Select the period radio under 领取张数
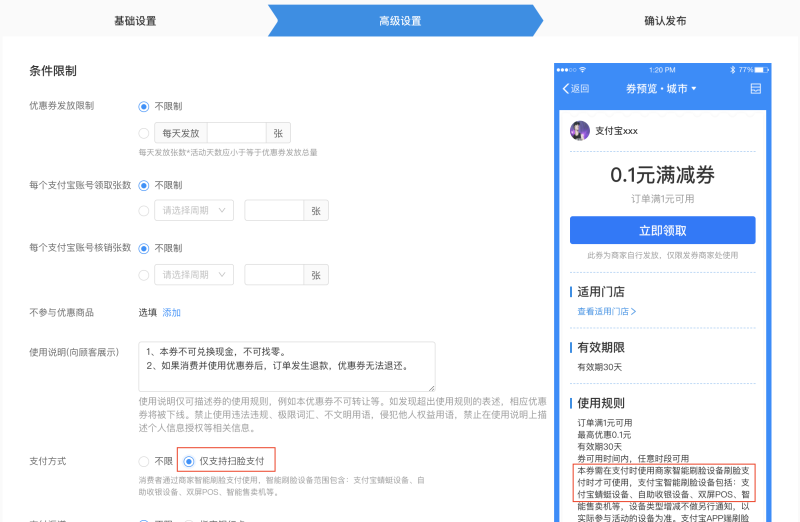 [144, 211]
